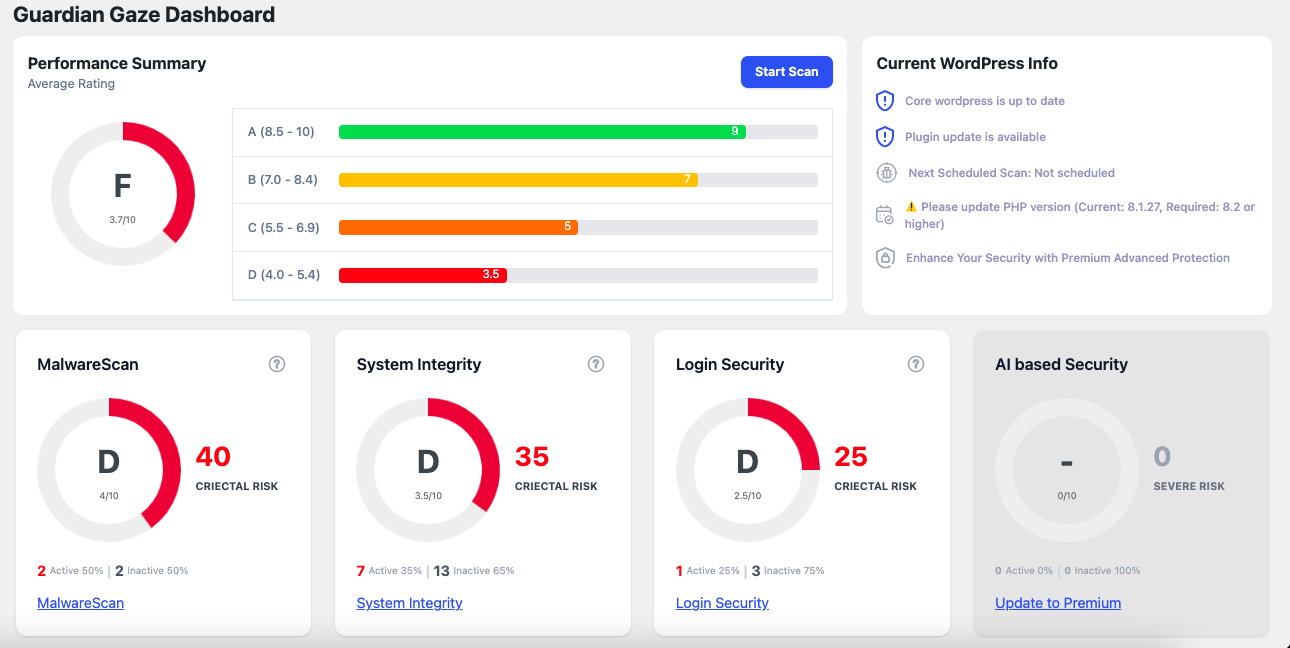Click the System Integrity card title

(419, 364)
